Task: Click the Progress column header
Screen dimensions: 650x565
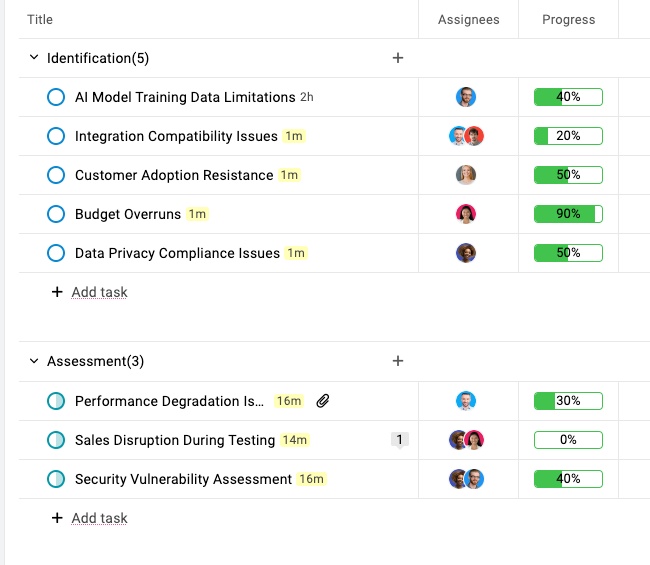Action: [x=568, y=19]
